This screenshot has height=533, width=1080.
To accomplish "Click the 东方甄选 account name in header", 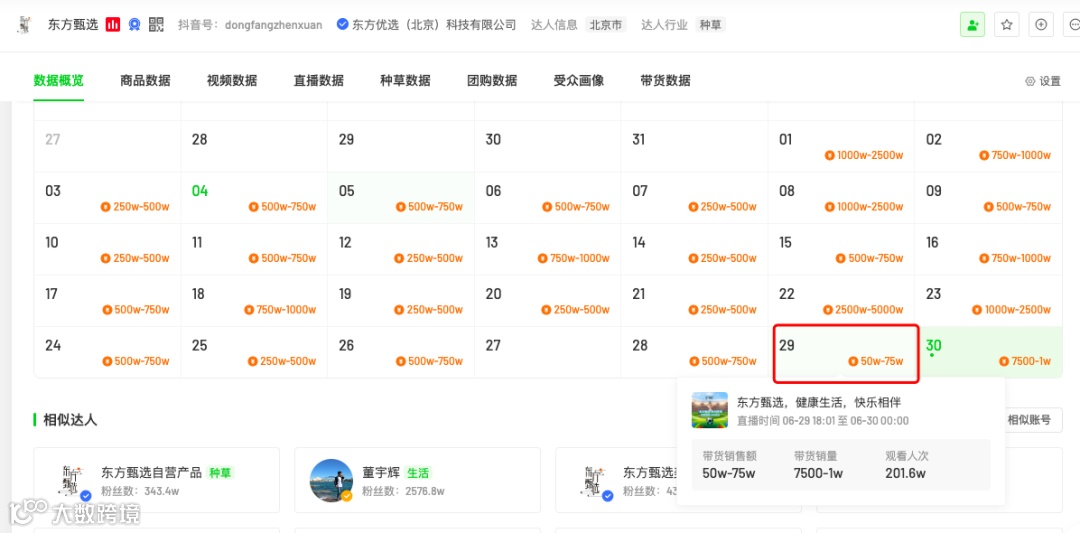I will pos(73,25).
